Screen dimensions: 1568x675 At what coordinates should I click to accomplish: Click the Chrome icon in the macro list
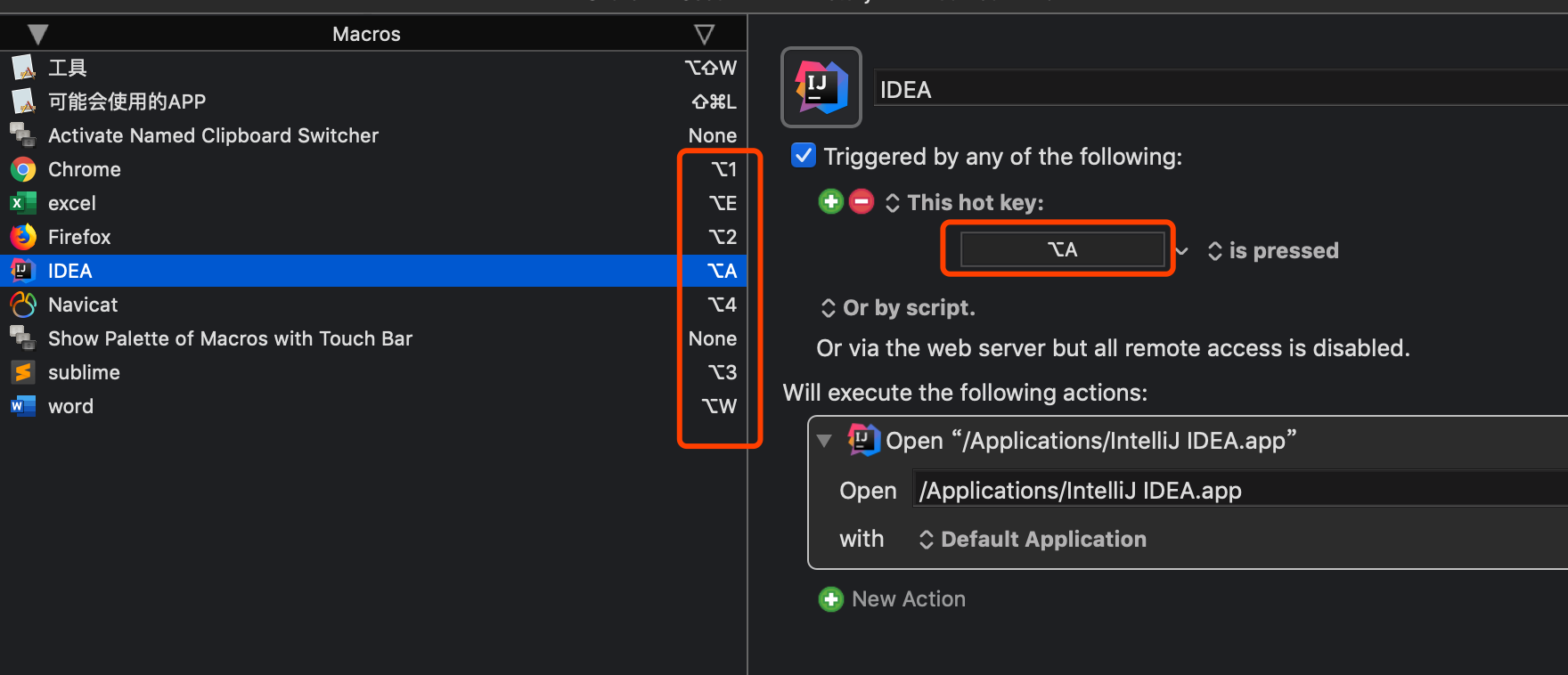click(23, 169)
